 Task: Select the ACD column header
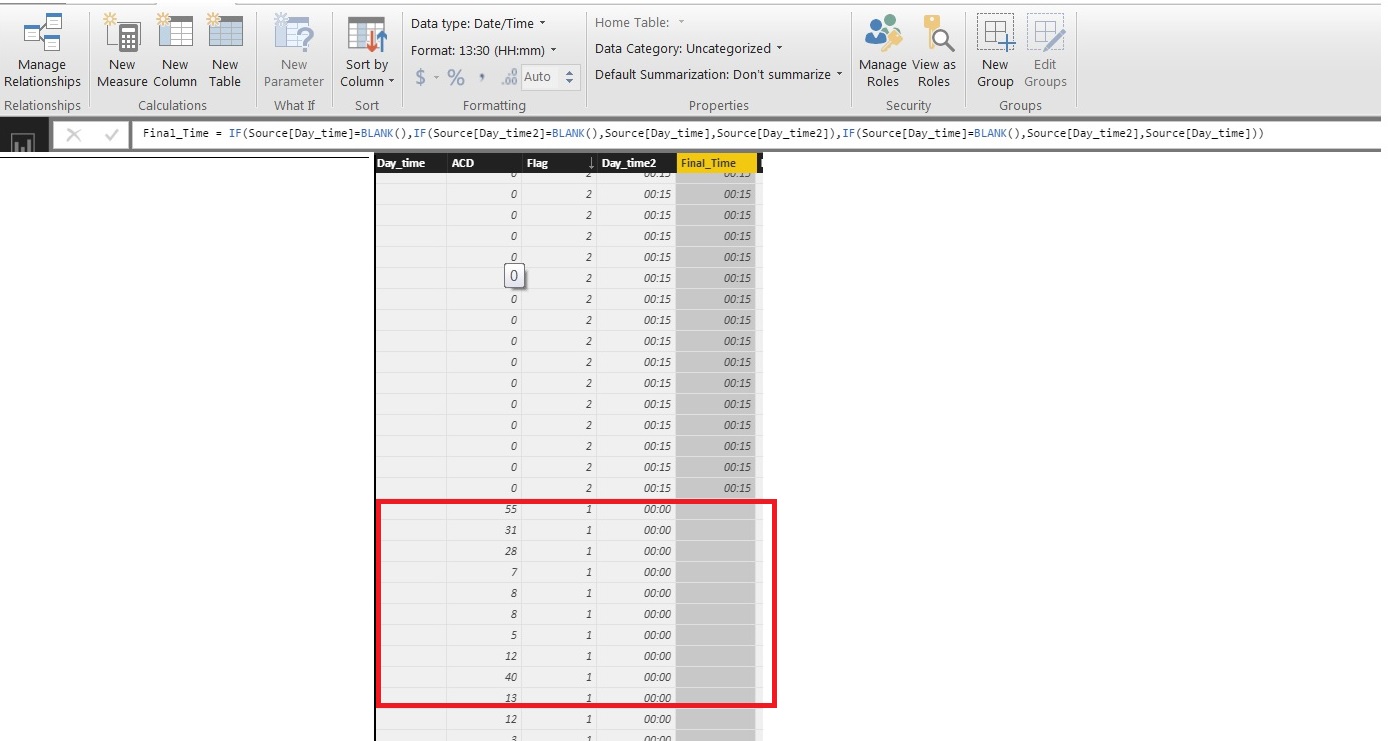[484, 163]
